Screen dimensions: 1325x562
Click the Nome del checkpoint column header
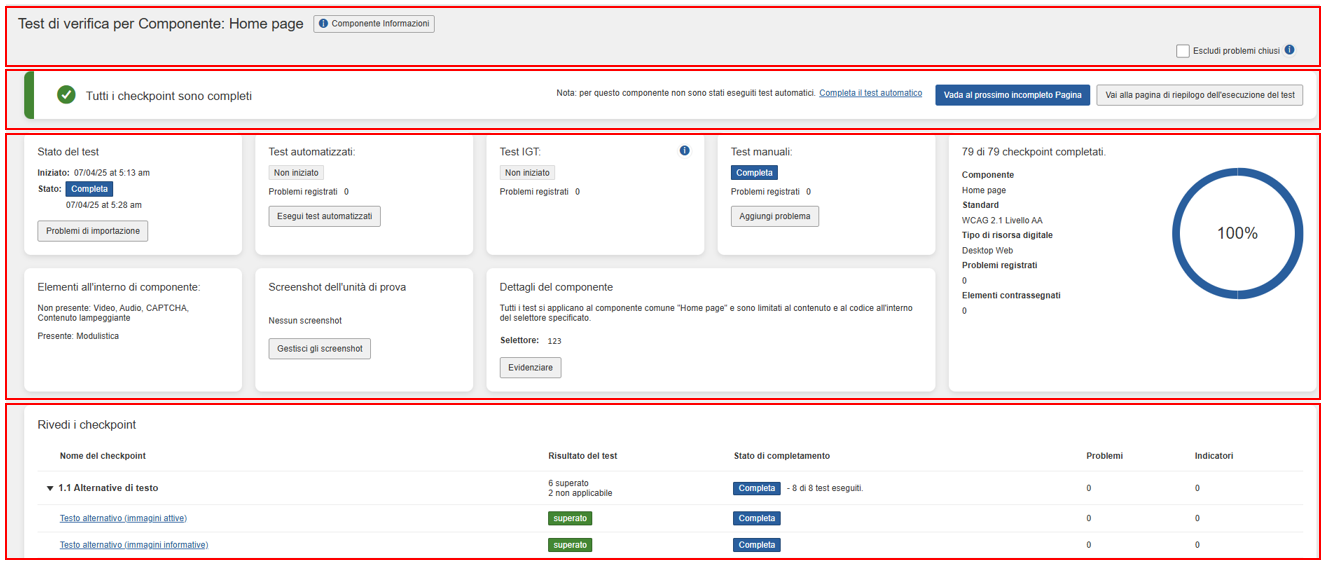(x=102, y=456)
